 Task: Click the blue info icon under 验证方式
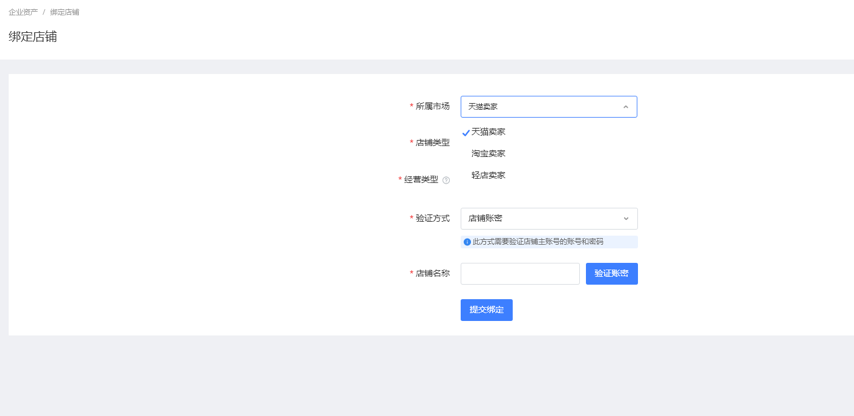467,242
